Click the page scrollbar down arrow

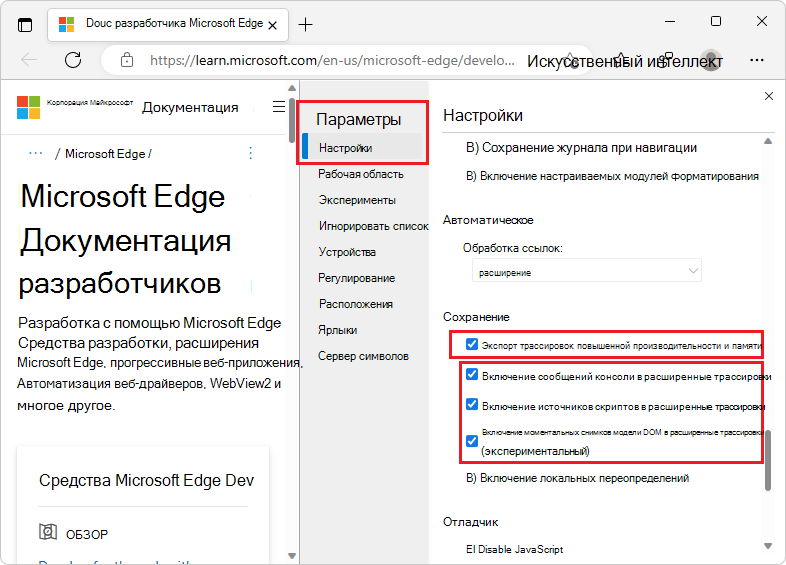pyautogui.click(x=292, y=555)
